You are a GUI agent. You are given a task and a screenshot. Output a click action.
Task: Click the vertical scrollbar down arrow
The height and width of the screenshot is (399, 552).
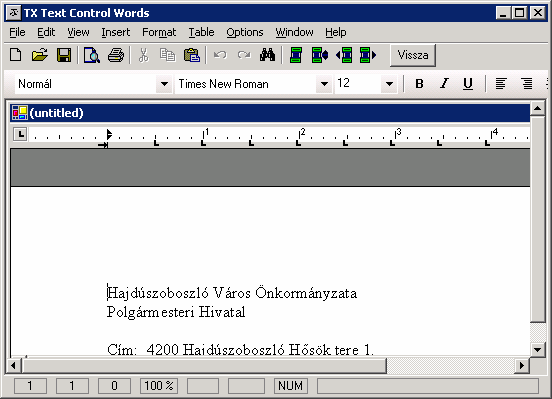(538, 350)
